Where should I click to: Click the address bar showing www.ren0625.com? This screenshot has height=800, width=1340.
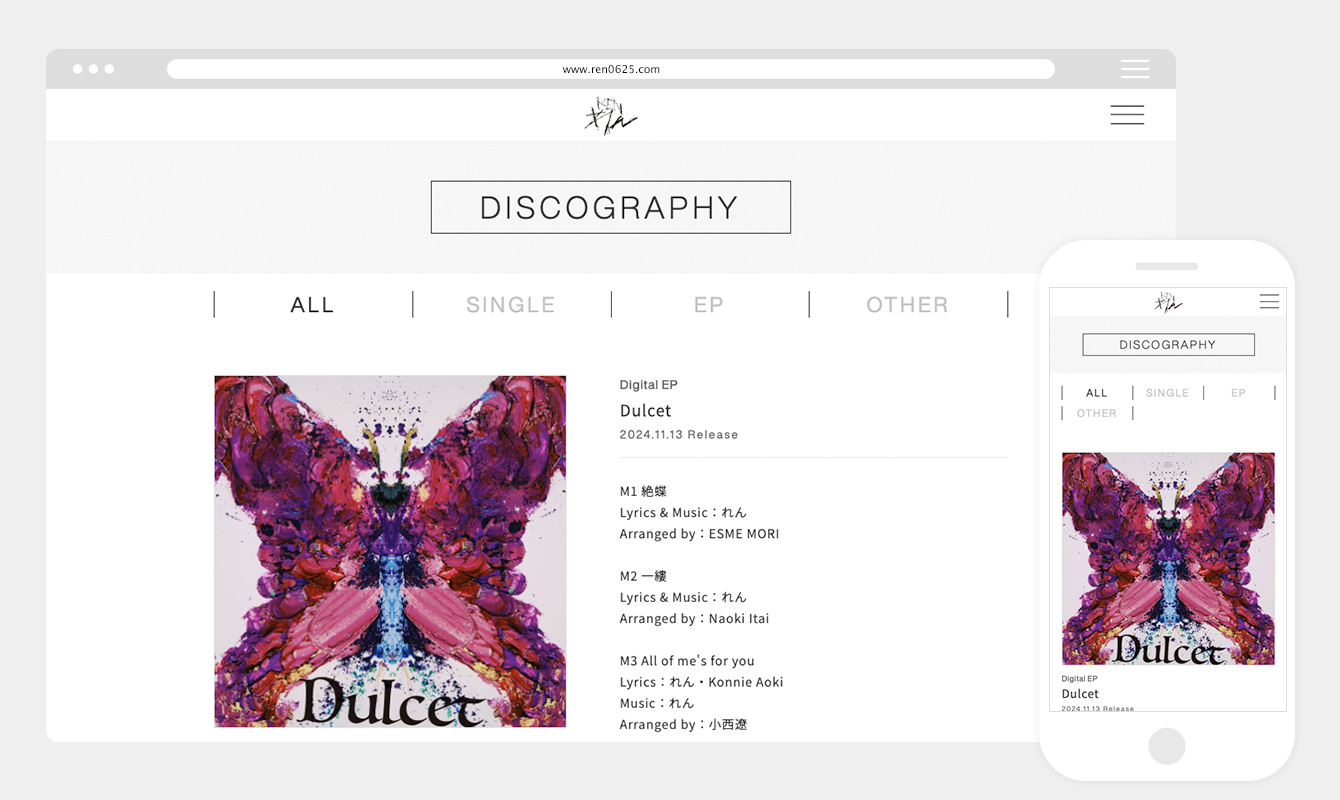click(610, 69)
